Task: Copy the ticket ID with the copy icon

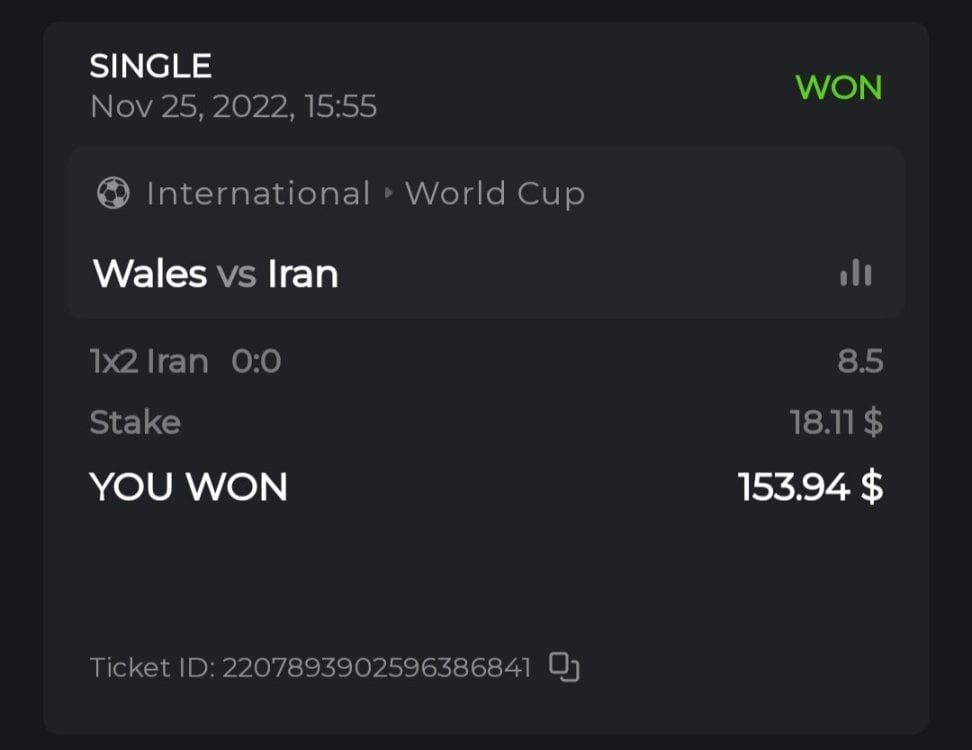Action: tap(565, 667)
